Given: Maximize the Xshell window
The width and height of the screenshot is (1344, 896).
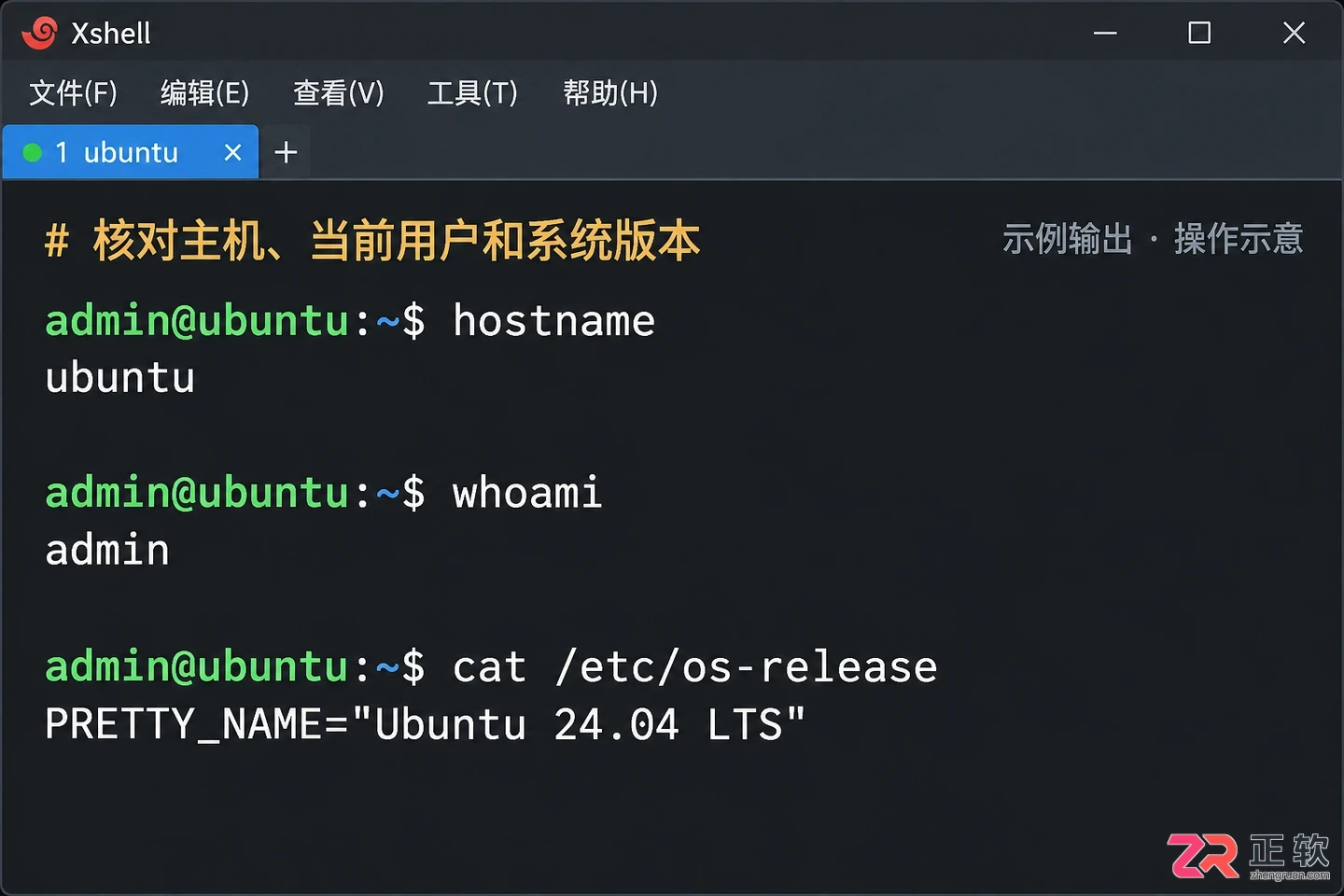Looking at the screenshot, I should point(1199,33).
